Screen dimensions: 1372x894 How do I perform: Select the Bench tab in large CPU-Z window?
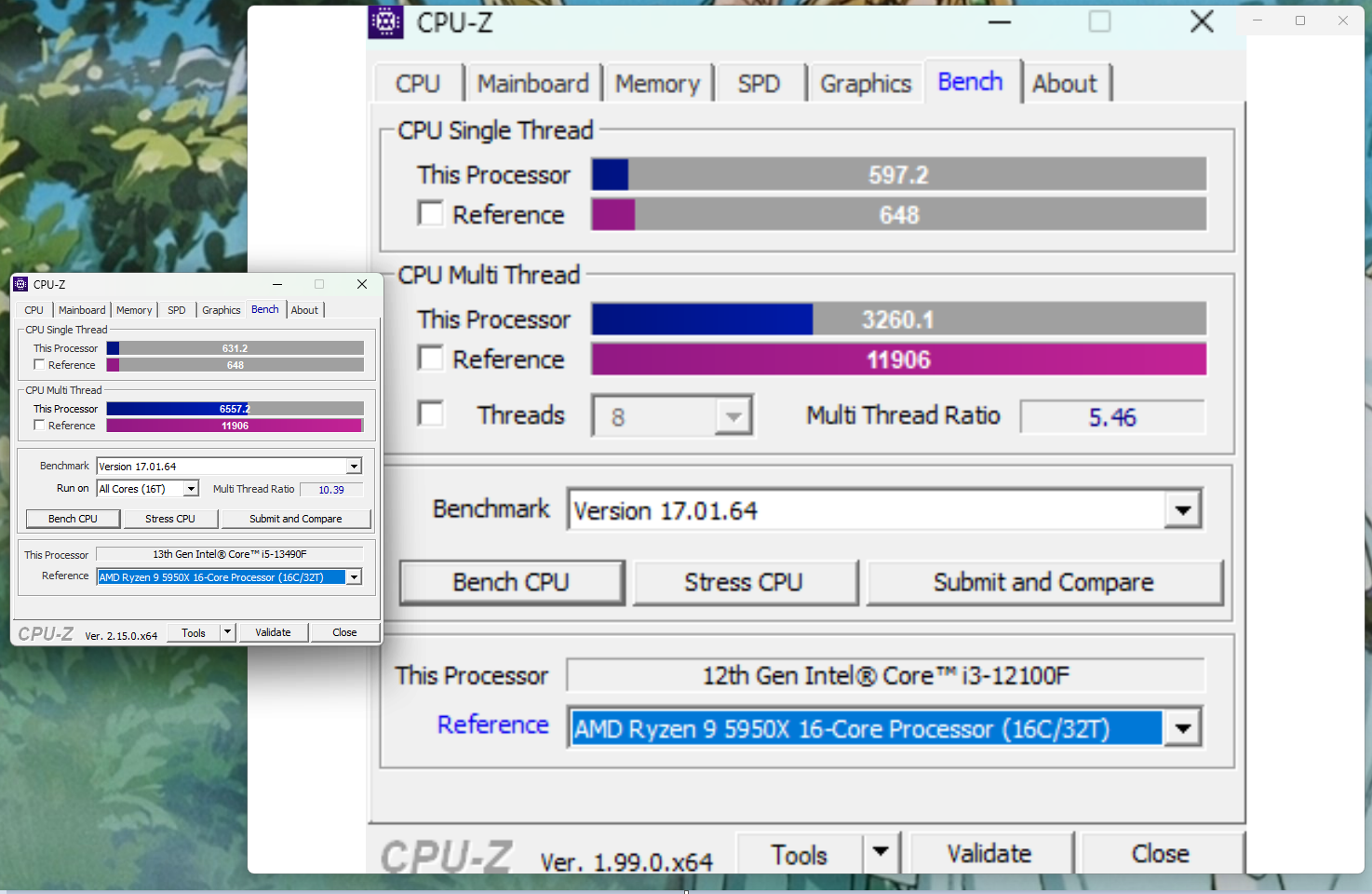click(970, 82)
